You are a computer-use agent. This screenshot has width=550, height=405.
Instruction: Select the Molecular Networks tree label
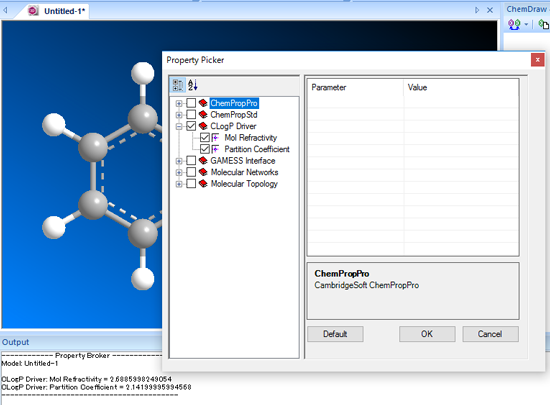coord(244,172)
